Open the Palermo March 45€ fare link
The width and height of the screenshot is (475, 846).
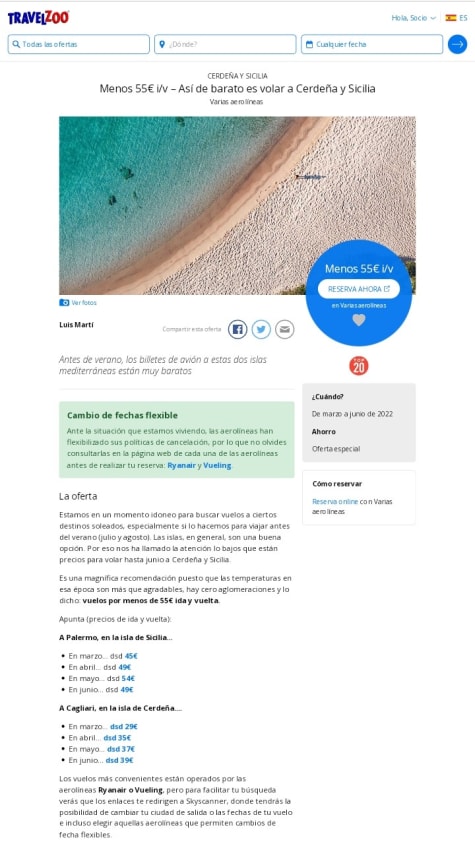click(131, 656)
